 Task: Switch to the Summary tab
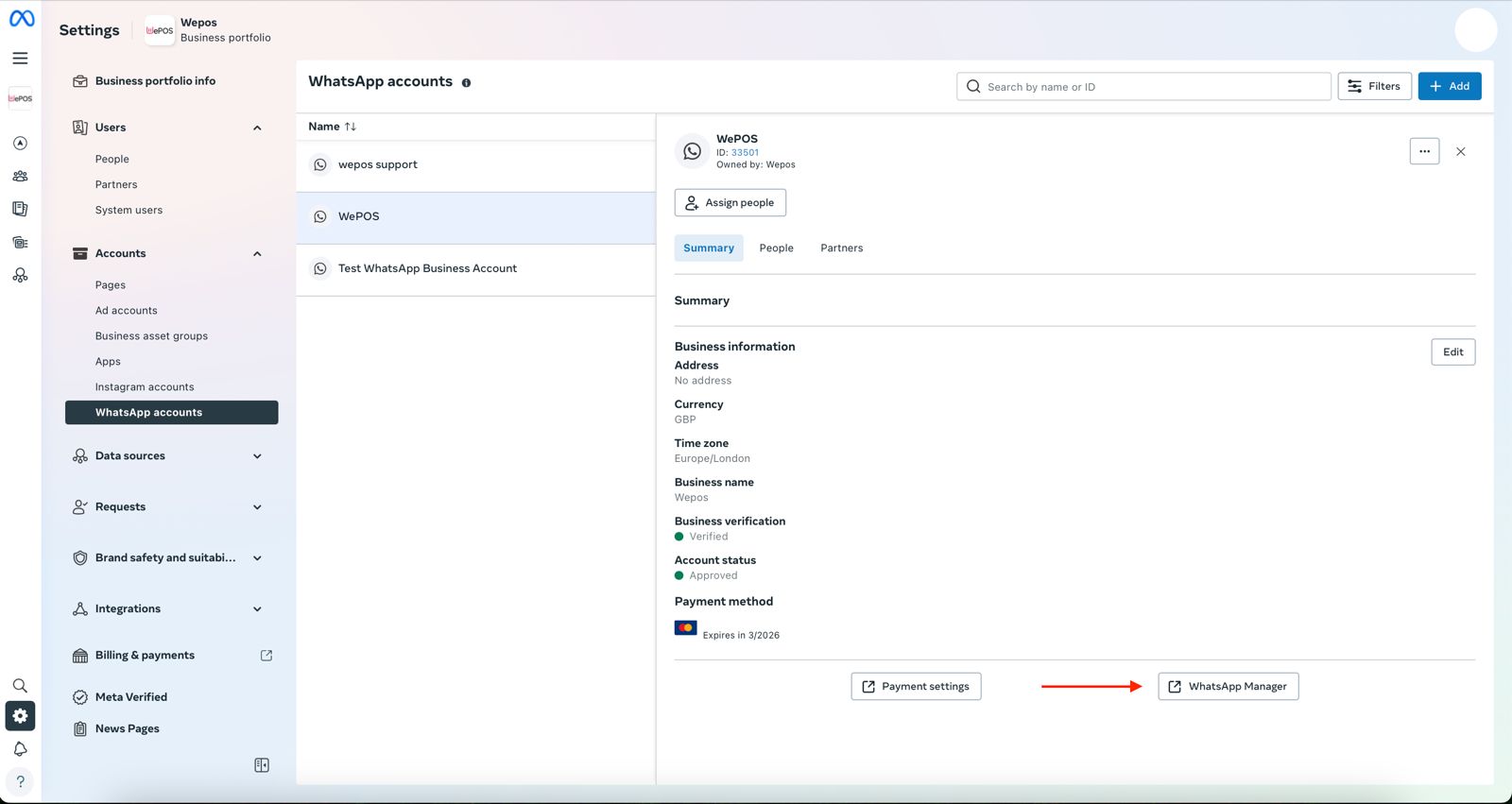[709, 248]
